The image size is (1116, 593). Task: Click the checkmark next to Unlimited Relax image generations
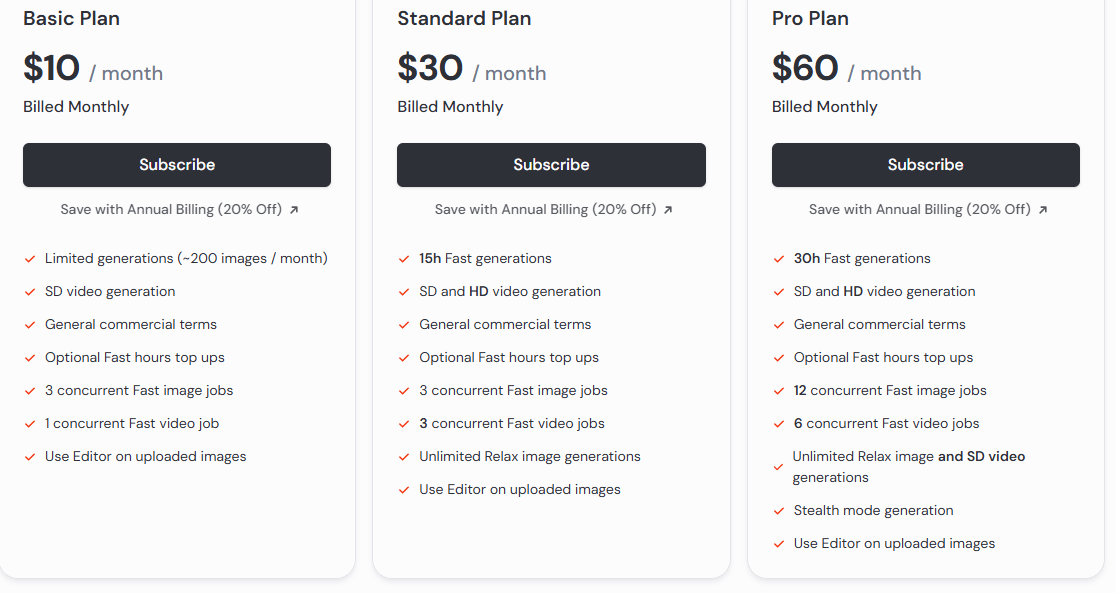click(x=403, y=456)
